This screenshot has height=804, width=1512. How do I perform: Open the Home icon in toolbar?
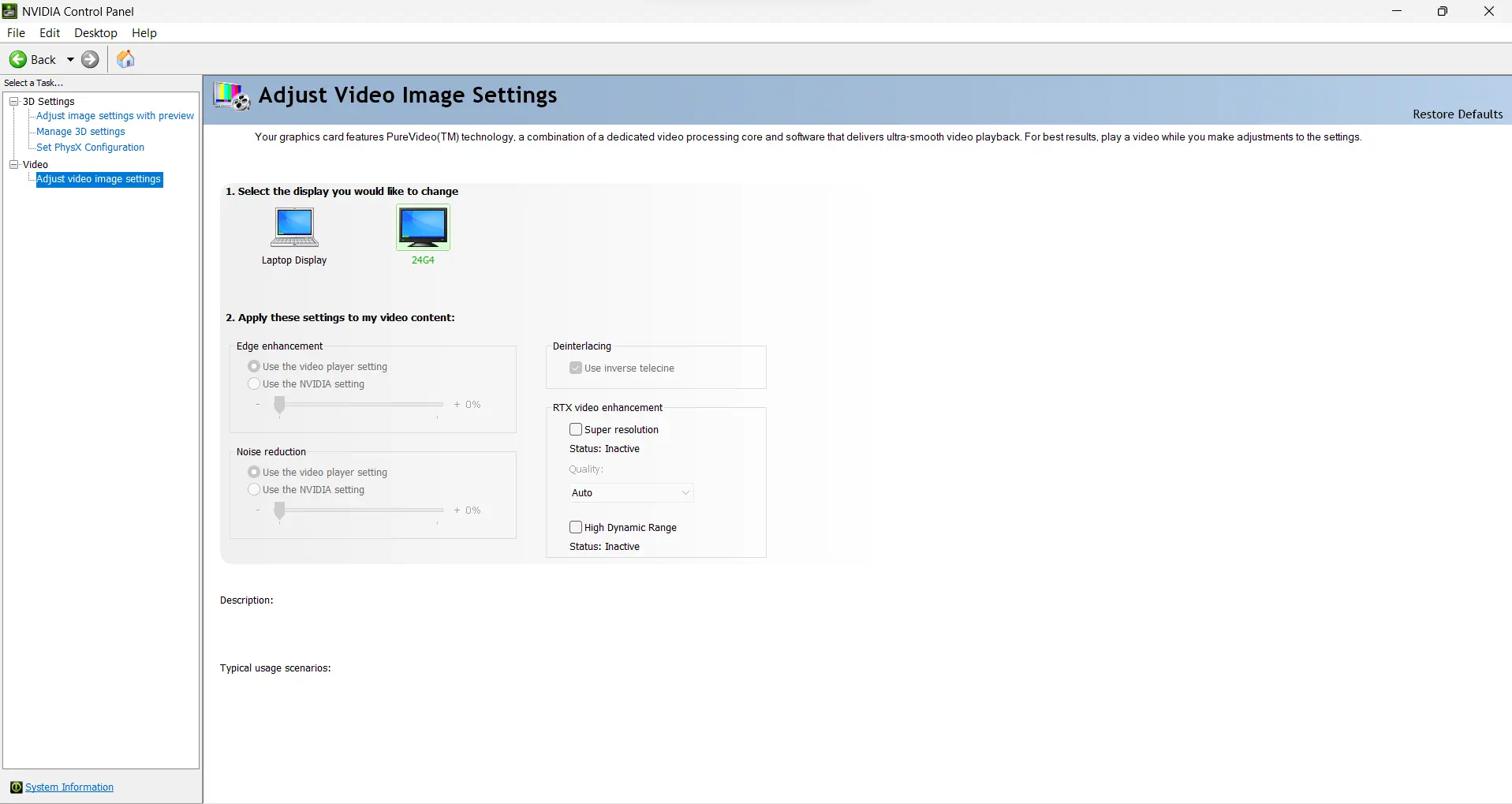125,59
